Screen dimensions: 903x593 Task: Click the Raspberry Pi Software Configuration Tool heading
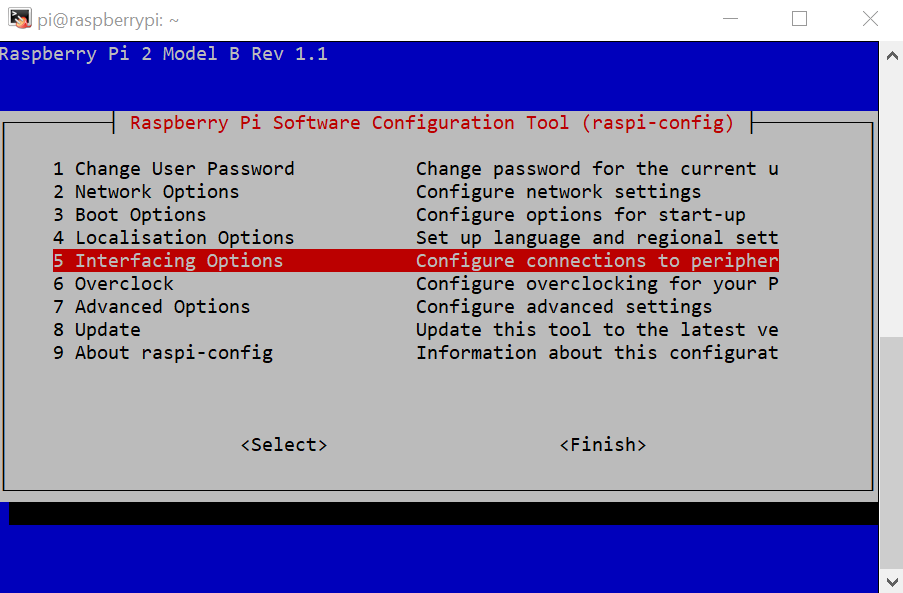point(432,123)
